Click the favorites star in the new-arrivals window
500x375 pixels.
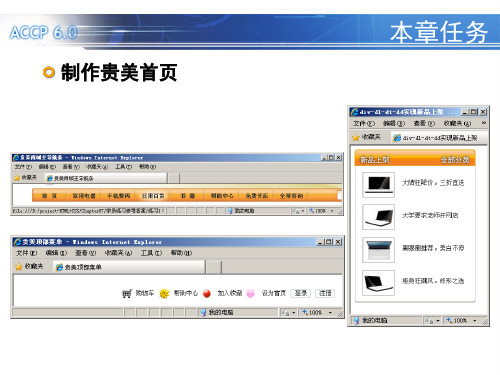tap(356, 137)
